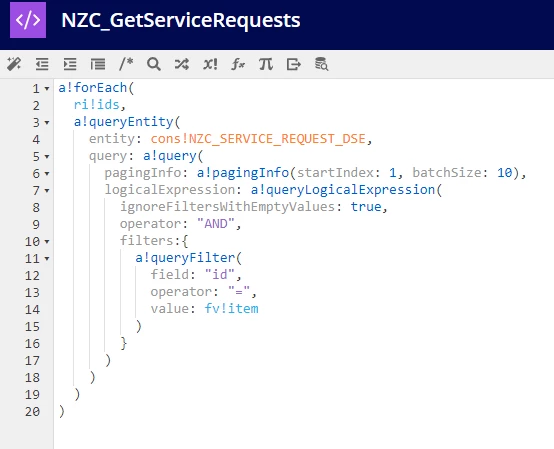Click the cons!NZC_SERVICE_REQUEST_DSE constant
Screen dimensions: 554x449
pos(258,139)
